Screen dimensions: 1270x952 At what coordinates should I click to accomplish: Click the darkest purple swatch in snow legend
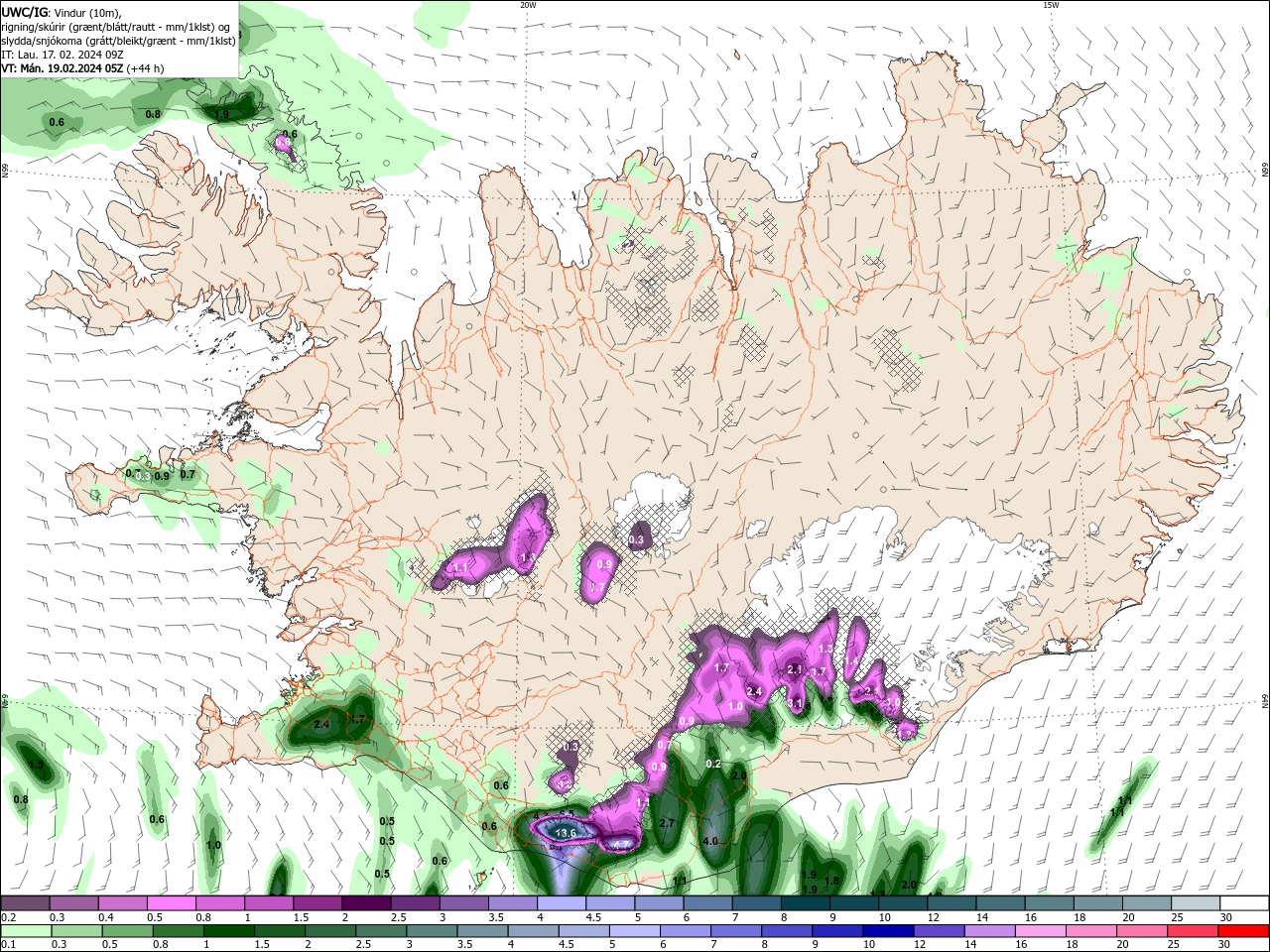(366, 903)
